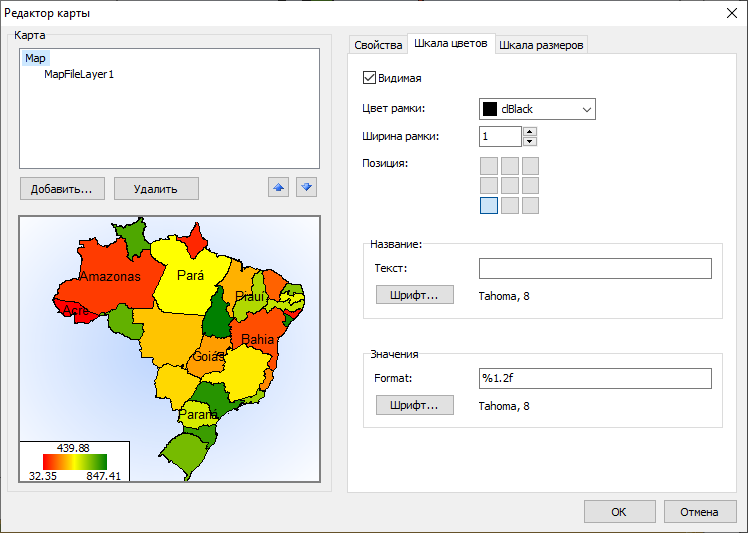Click the Удалить button
This screenshot has height=533, width=748.
(x=156, y=188)
